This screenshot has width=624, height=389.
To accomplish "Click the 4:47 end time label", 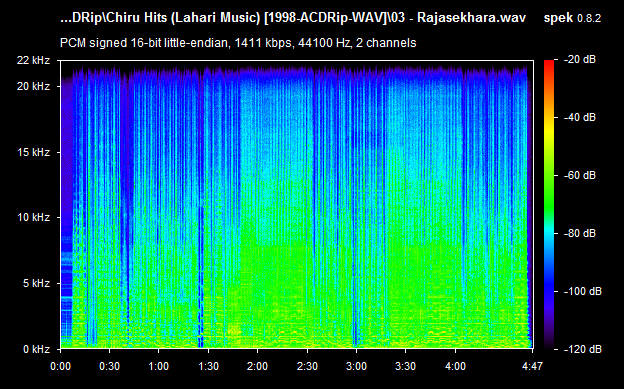I will [x=532, y=366].
